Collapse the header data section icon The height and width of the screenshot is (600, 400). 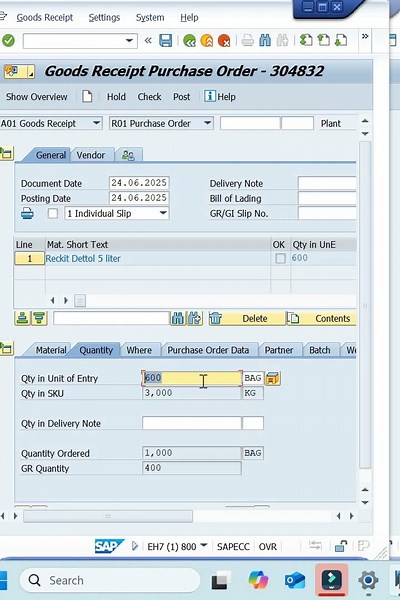[7, 153]
